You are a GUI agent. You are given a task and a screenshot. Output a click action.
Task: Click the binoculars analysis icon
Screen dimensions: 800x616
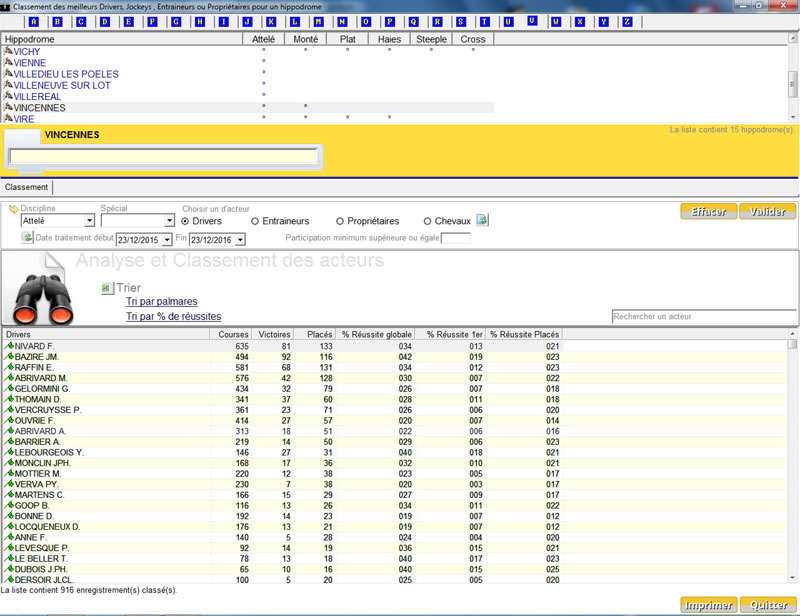[44, 299]
